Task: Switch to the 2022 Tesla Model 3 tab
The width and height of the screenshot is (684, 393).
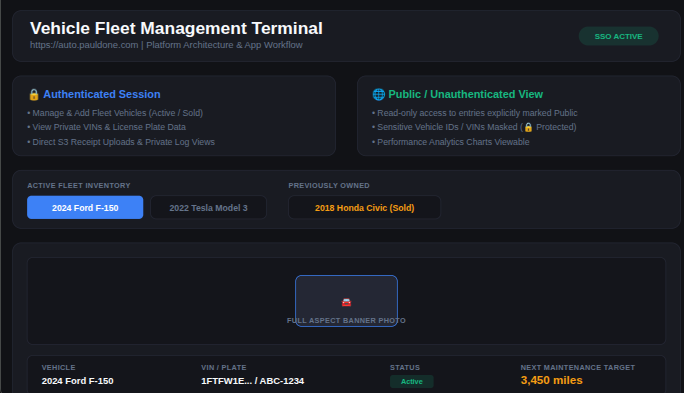Action: pyautogui.click(x=208, y=208)
